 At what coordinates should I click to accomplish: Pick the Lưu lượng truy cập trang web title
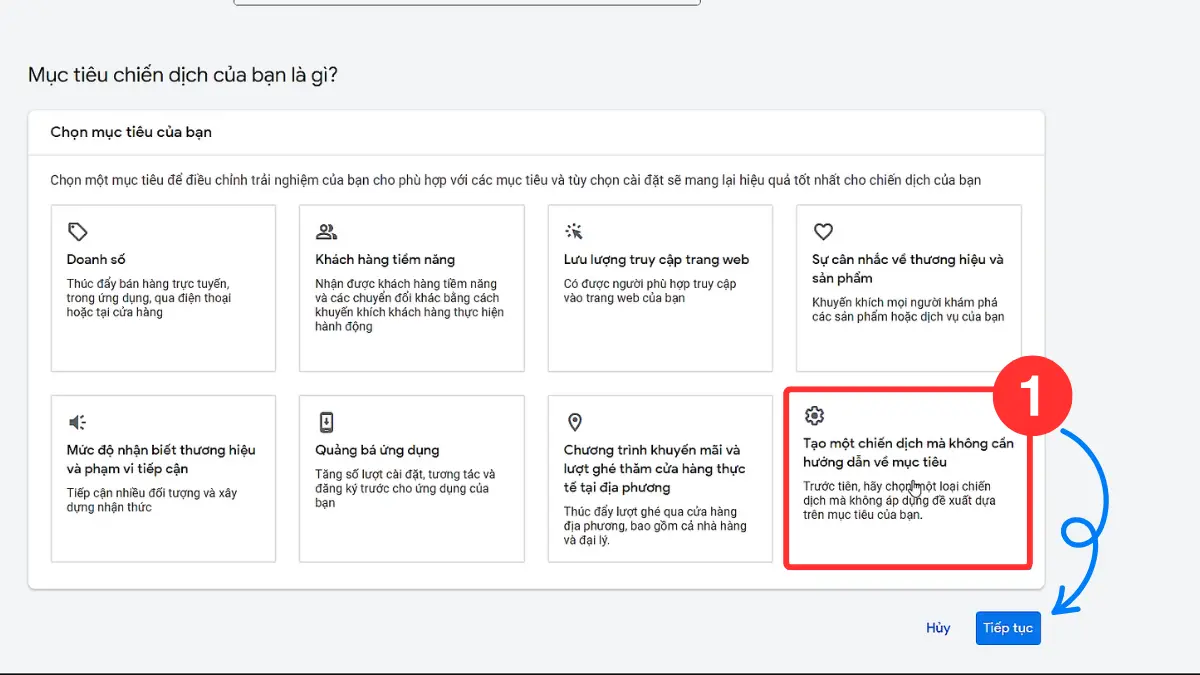click(x=656, y=260)
